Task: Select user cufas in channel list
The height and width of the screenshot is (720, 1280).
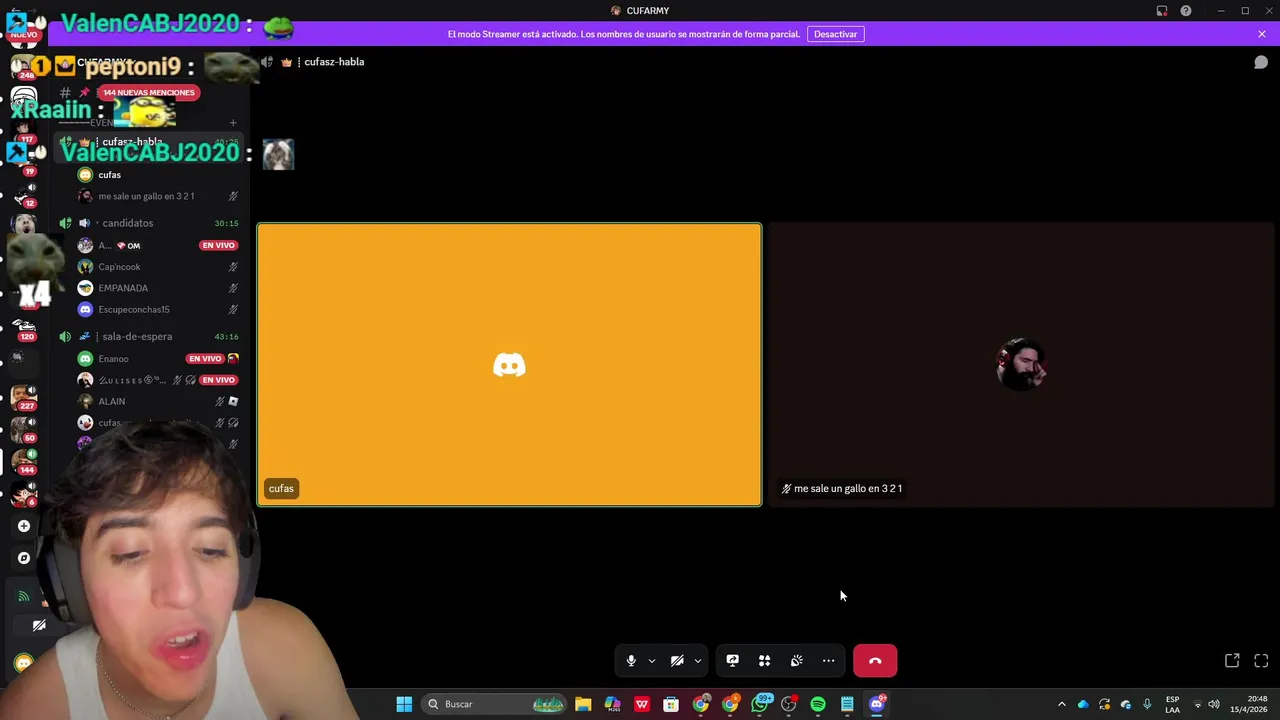Action: 109,175
